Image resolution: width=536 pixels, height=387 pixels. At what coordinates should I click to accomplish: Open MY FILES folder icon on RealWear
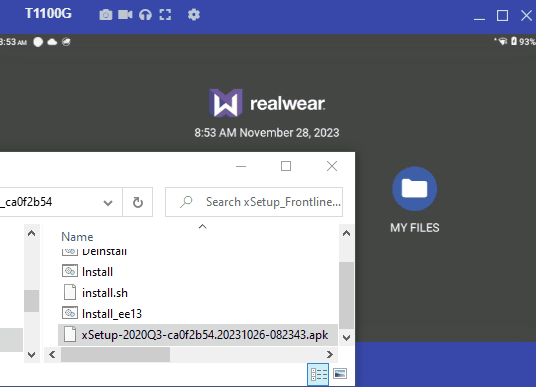pos(415,189)
